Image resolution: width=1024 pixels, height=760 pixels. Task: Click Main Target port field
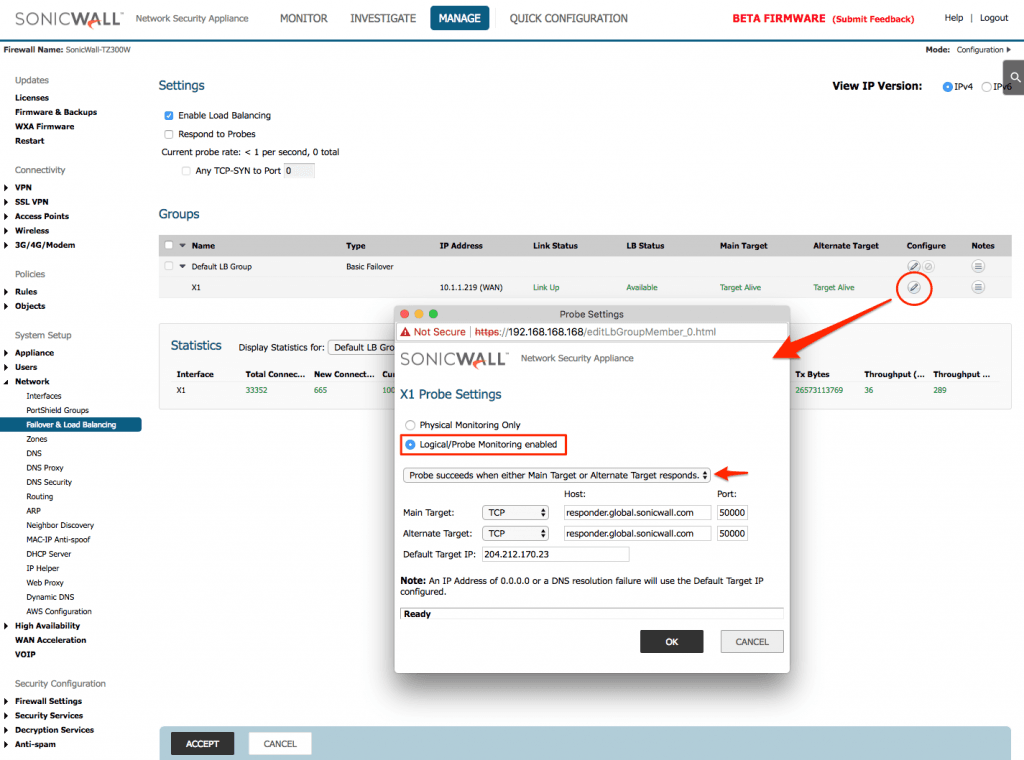pos(732,513)
